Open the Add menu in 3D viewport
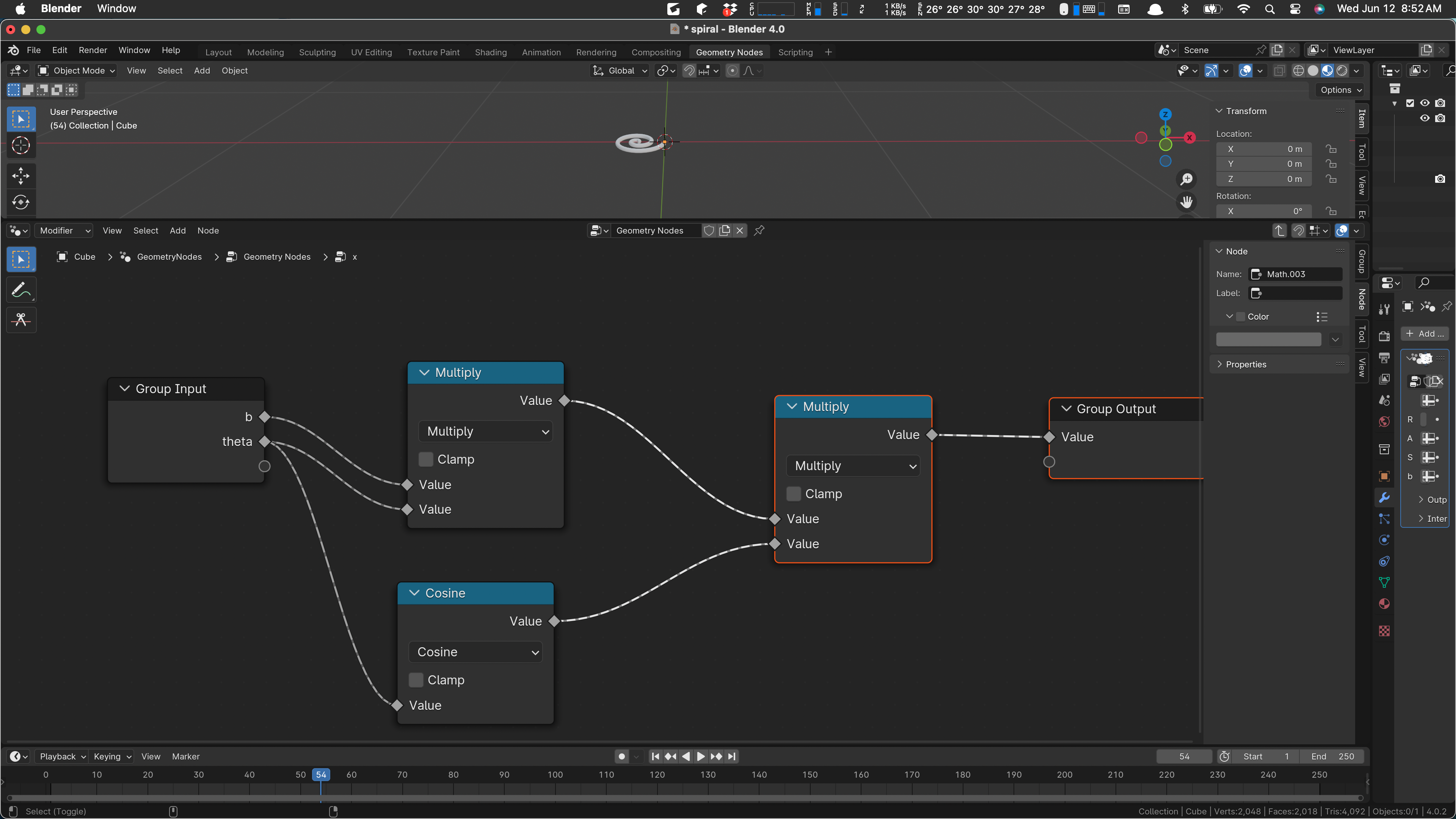Viewport: 1456px width, 819px height. tap(202, 71)
